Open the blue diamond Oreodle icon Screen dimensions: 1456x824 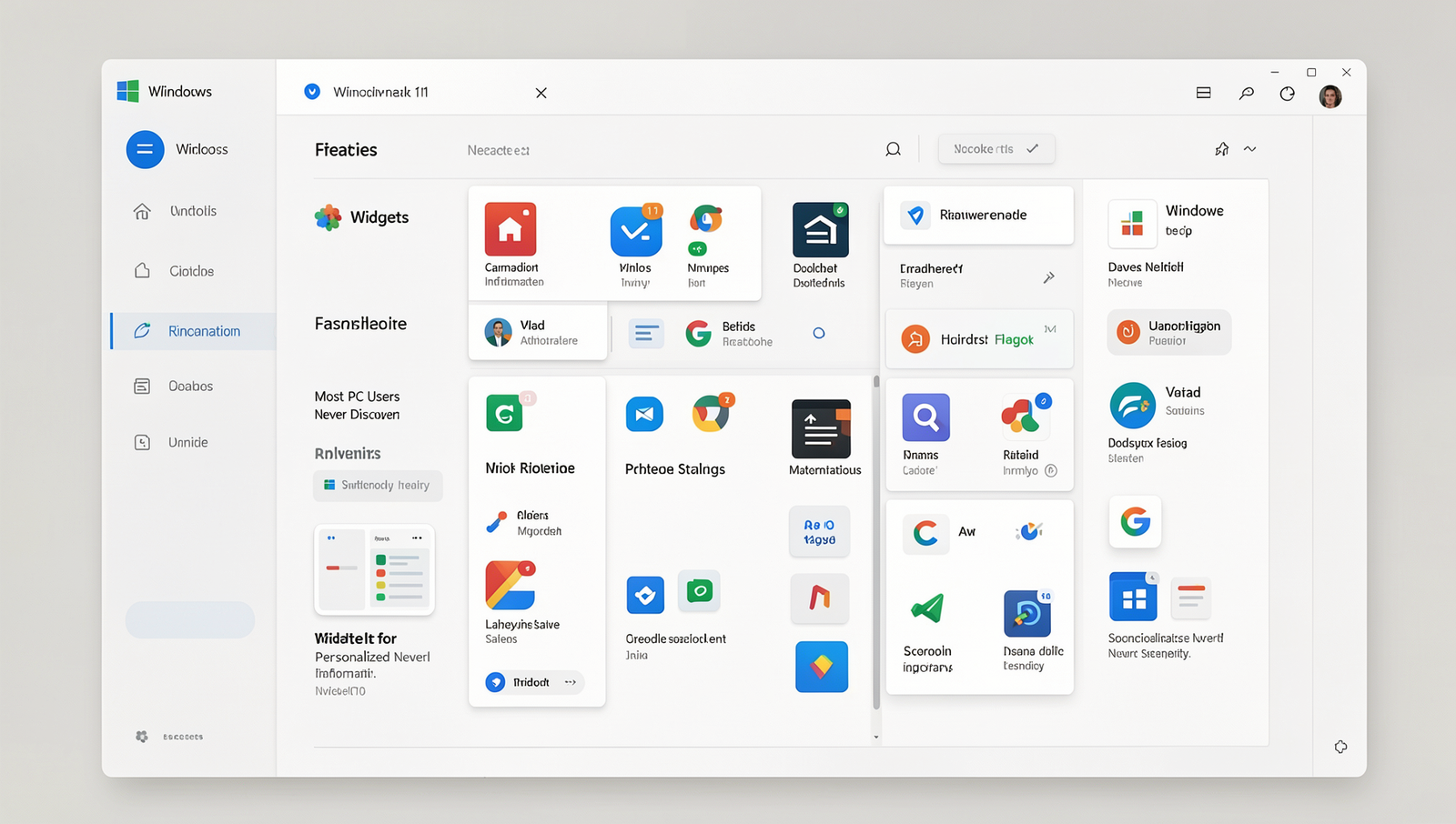coord(645,596)
